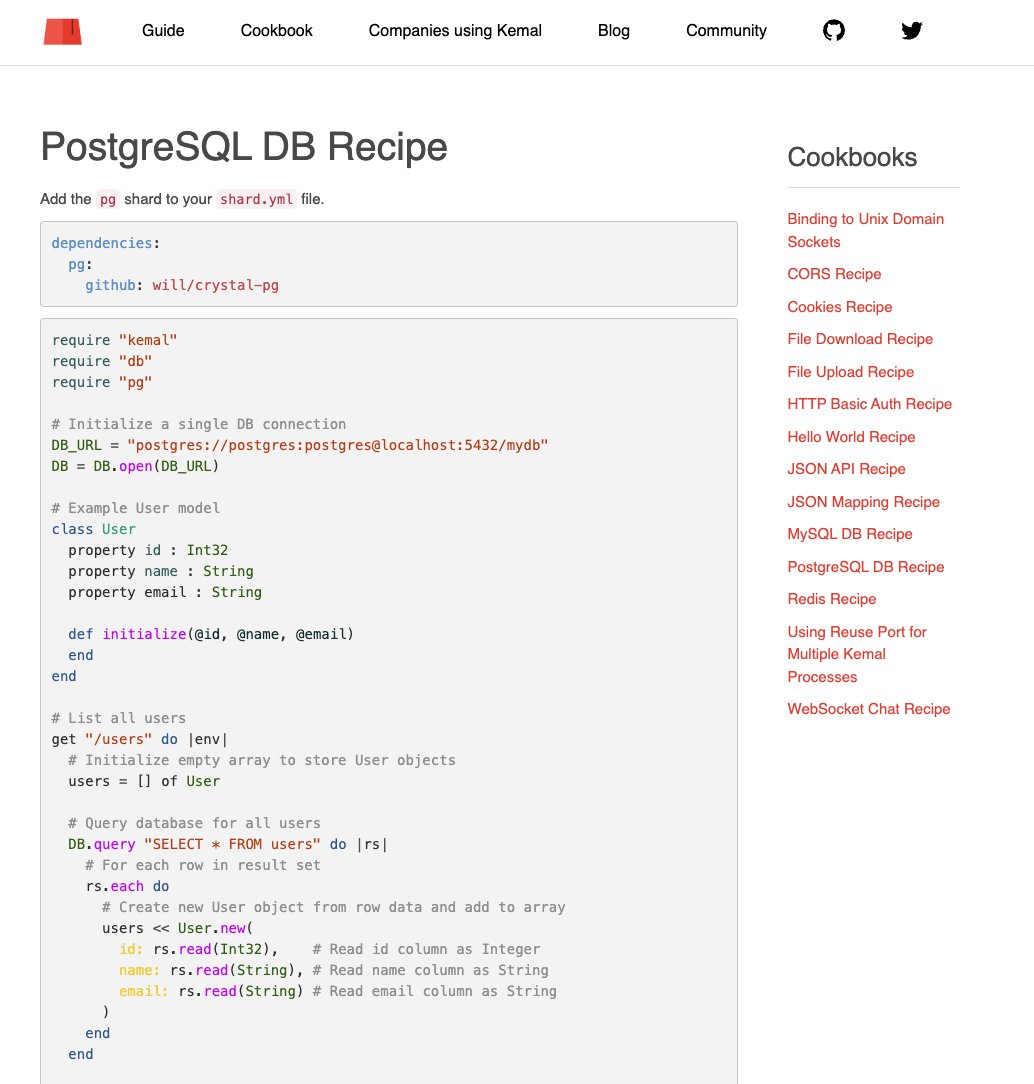Select PostgreSQL DB Recipe in sidebar
Screen dimensions: 1034x1084
coord(865,567)
